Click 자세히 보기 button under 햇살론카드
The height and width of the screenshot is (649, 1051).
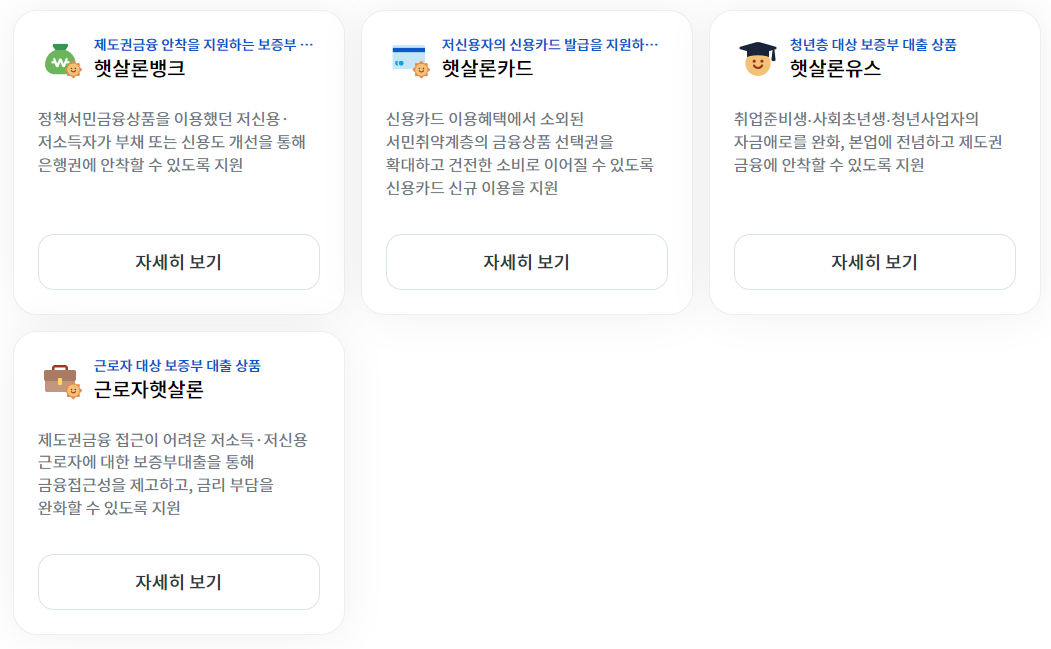click(x=527, y=261)
